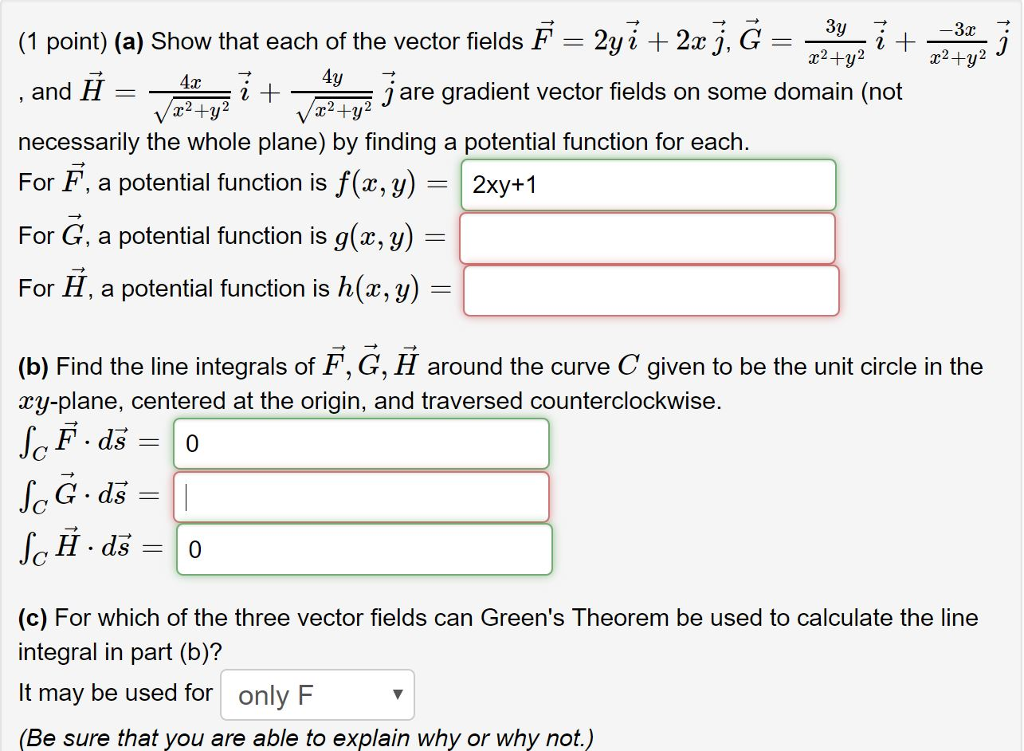The width and height of the screenshot is (1024, 751).
Task: Open the Green's Theorem answer selector
Action: [316, 694]
